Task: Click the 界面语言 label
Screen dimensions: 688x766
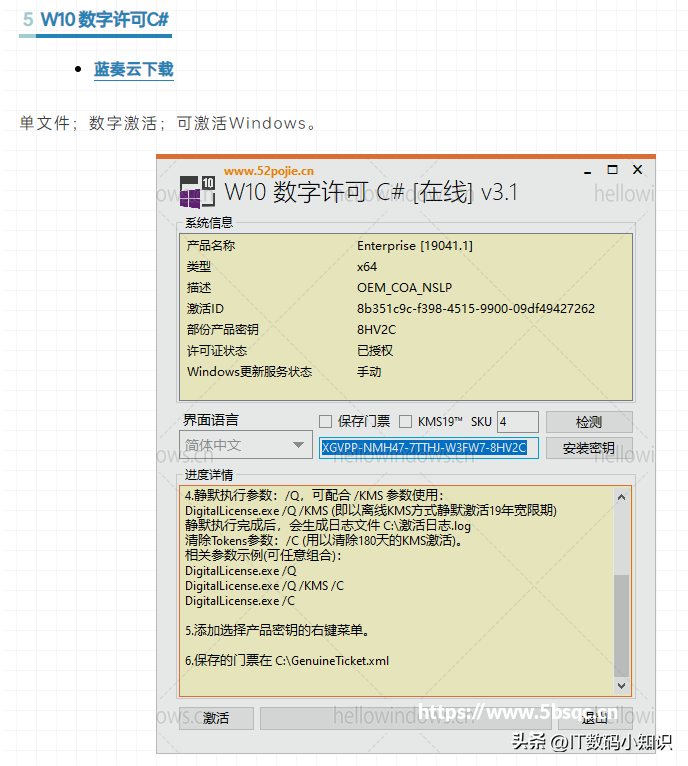Action: click(x=211, y=420)
